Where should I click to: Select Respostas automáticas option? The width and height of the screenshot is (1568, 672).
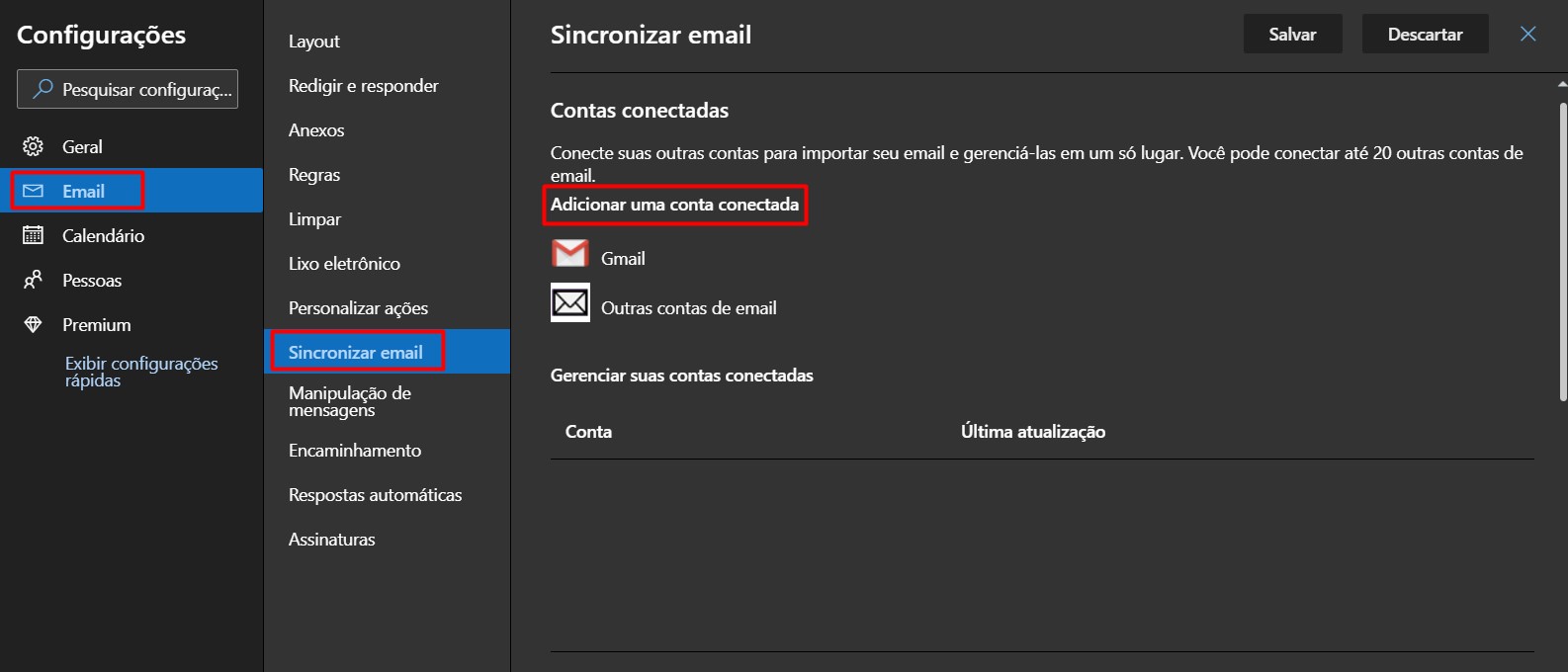375,495
